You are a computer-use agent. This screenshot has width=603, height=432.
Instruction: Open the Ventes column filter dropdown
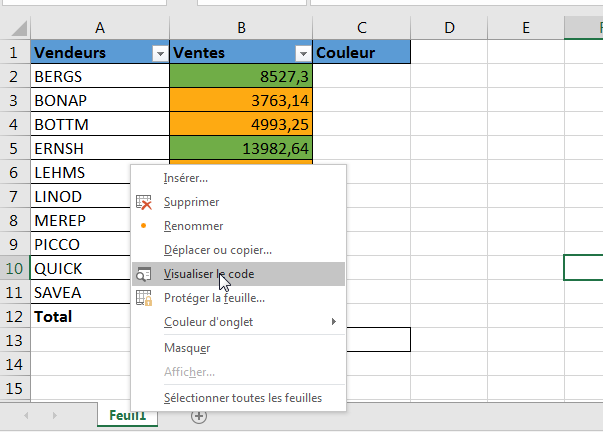303,53
